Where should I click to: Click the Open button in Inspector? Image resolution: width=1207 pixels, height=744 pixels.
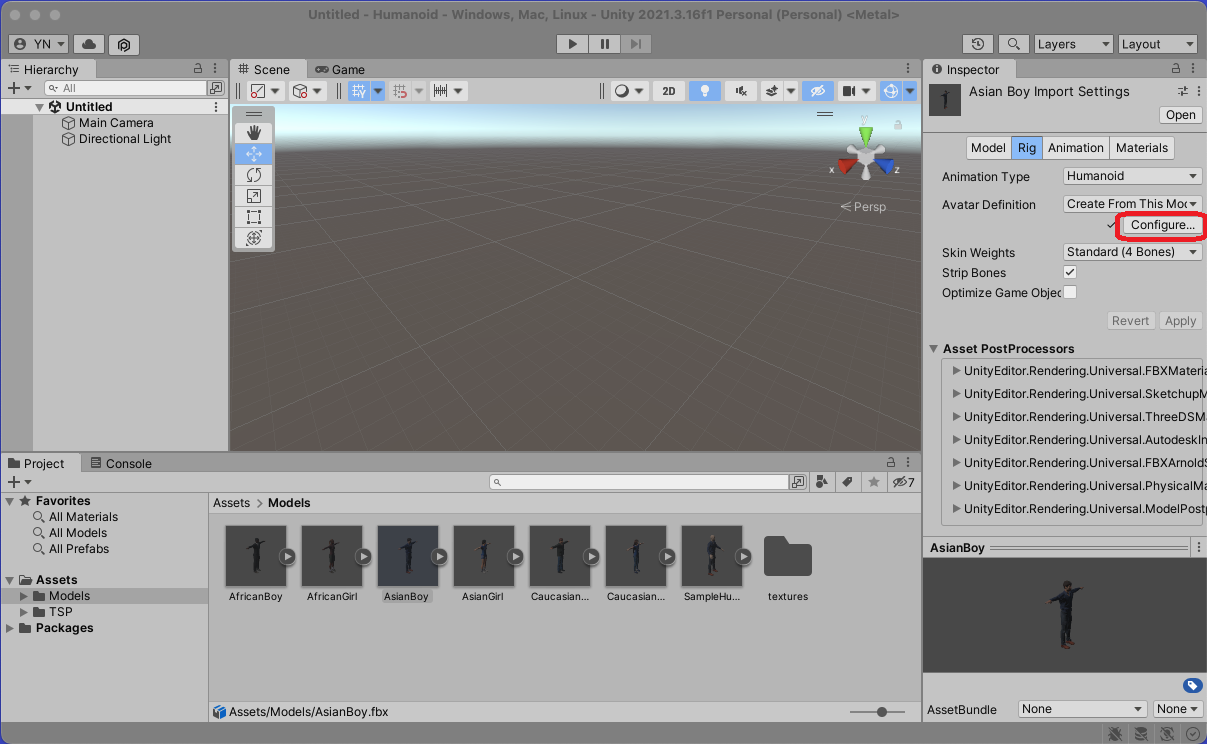tap(1180, 115)
